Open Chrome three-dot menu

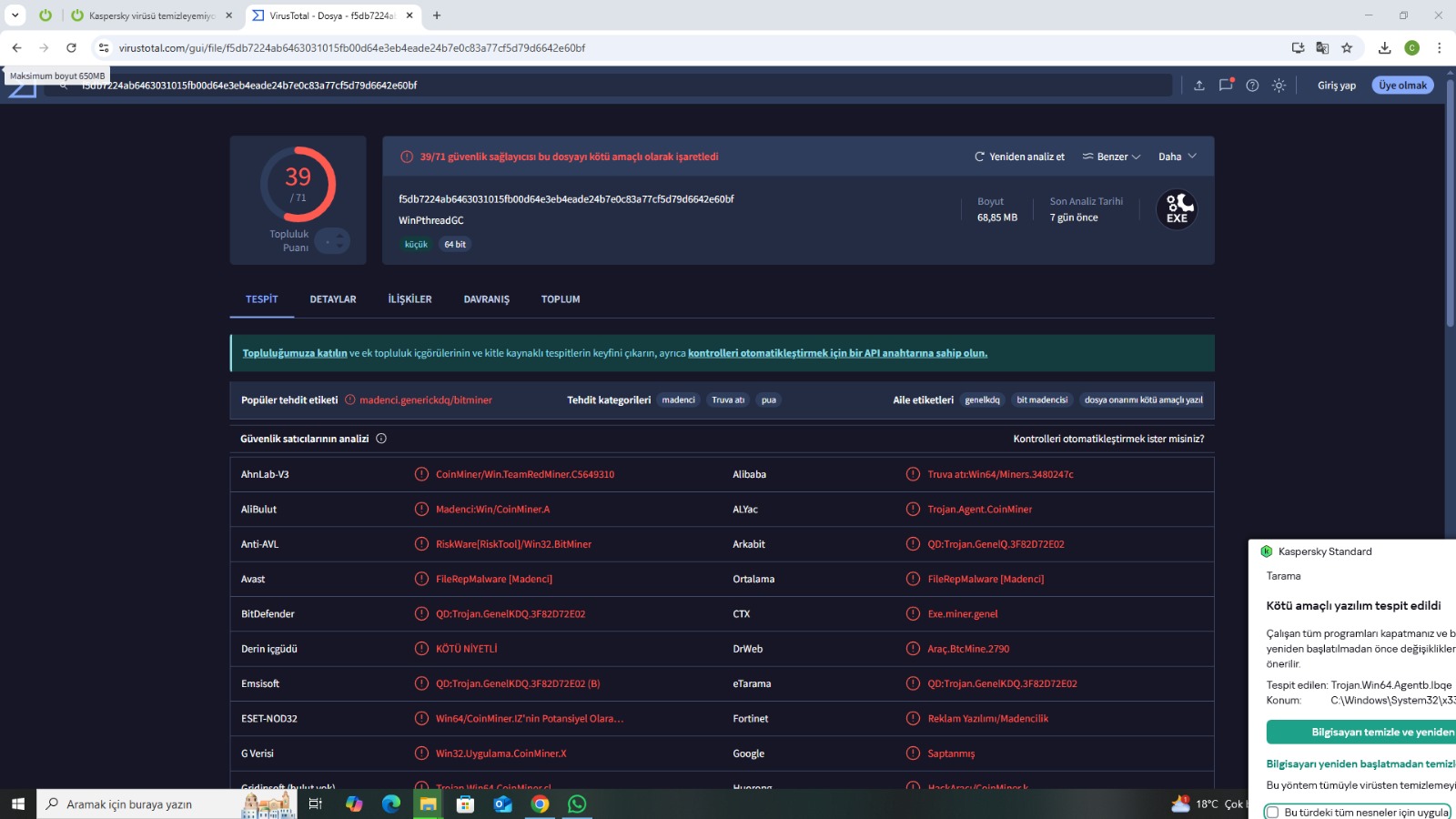click(x=1439, y=47)
